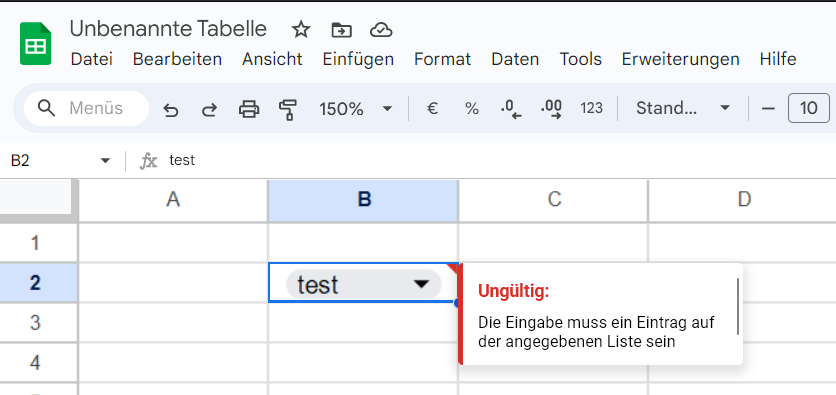Print the spreadsheet
This screenshot has width=836, height=395.
point(248,109)
